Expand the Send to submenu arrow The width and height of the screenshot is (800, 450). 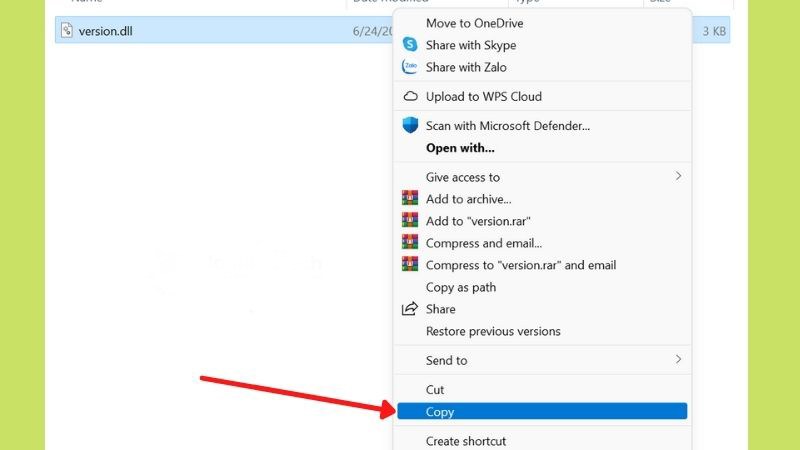(x=678, y=359)
